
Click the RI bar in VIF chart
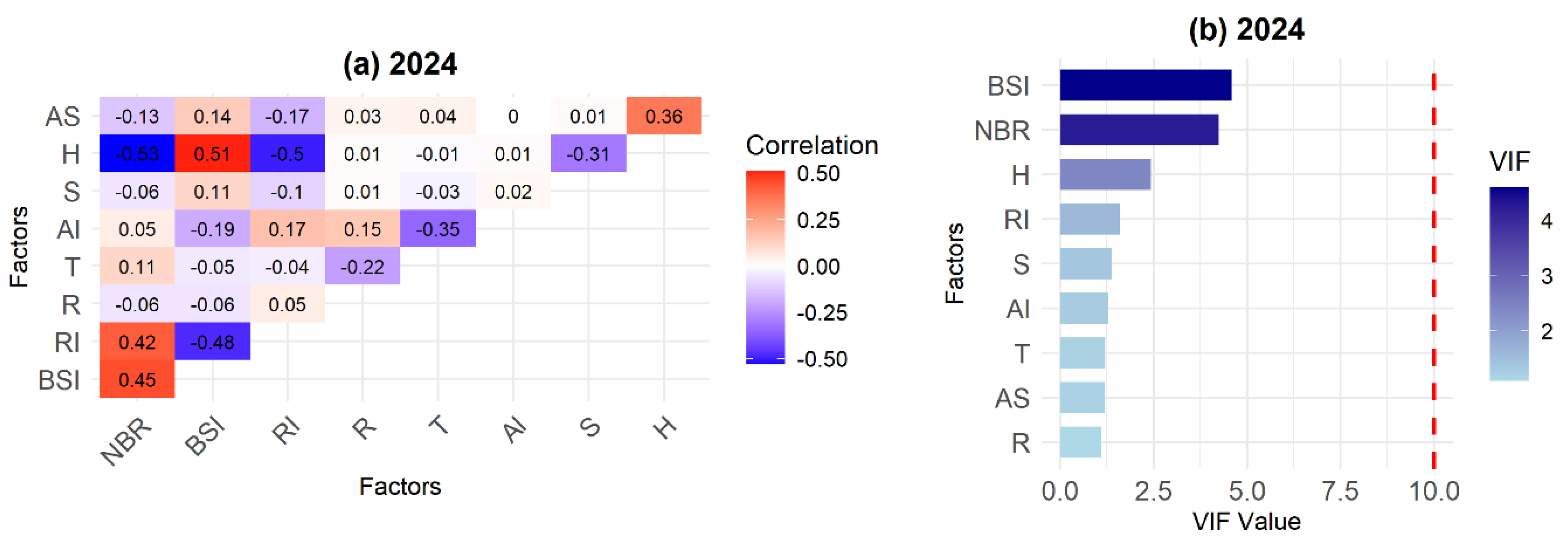click(x=1089, y=219)
